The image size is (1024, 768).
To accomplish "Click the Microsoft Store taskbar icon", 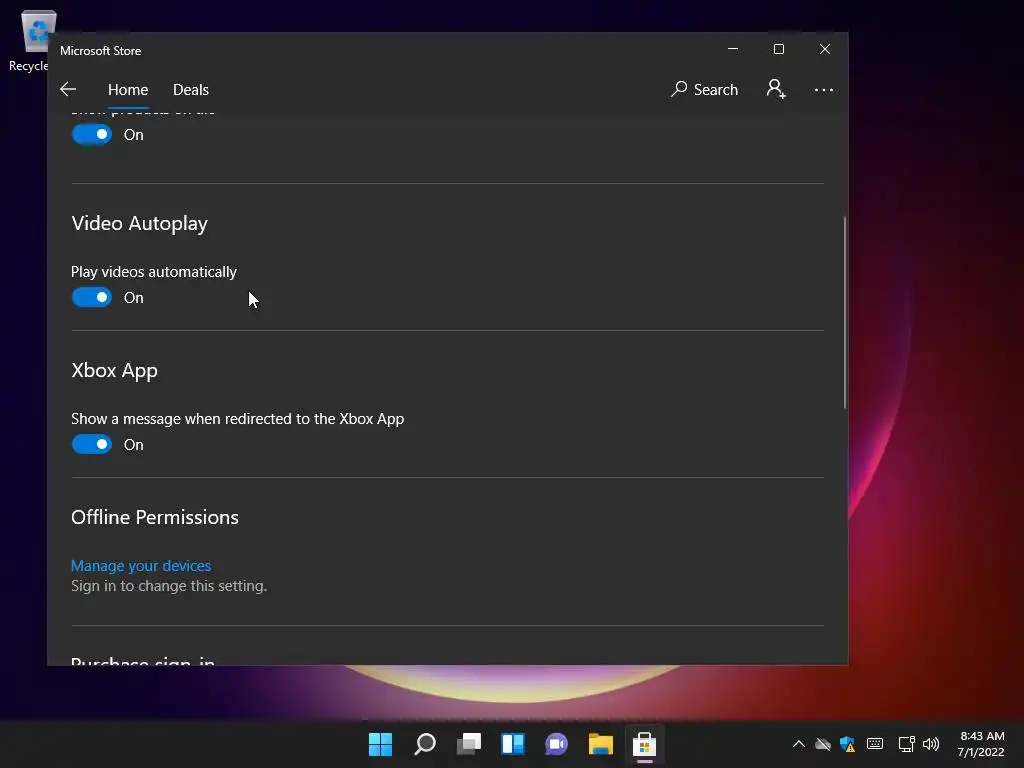I will [x=645, y=744].
